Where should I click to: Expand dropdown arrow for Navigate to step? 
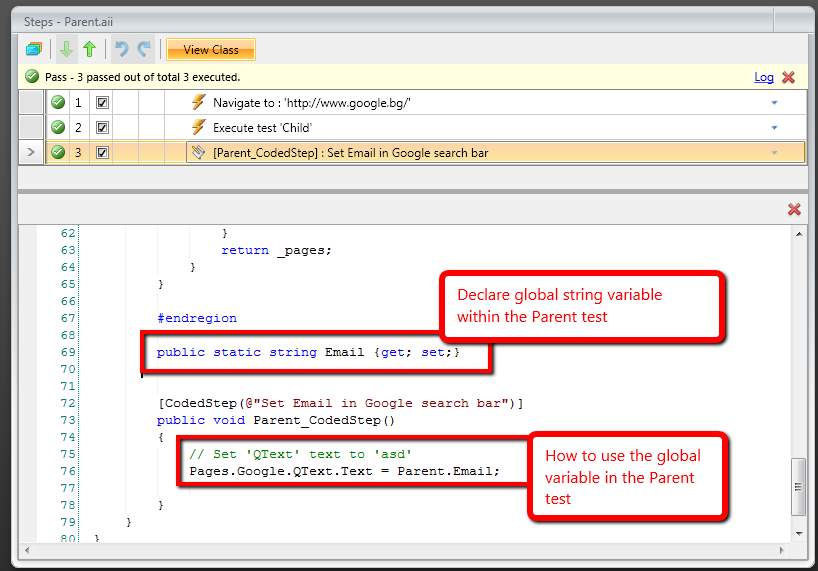click(774, 103)
